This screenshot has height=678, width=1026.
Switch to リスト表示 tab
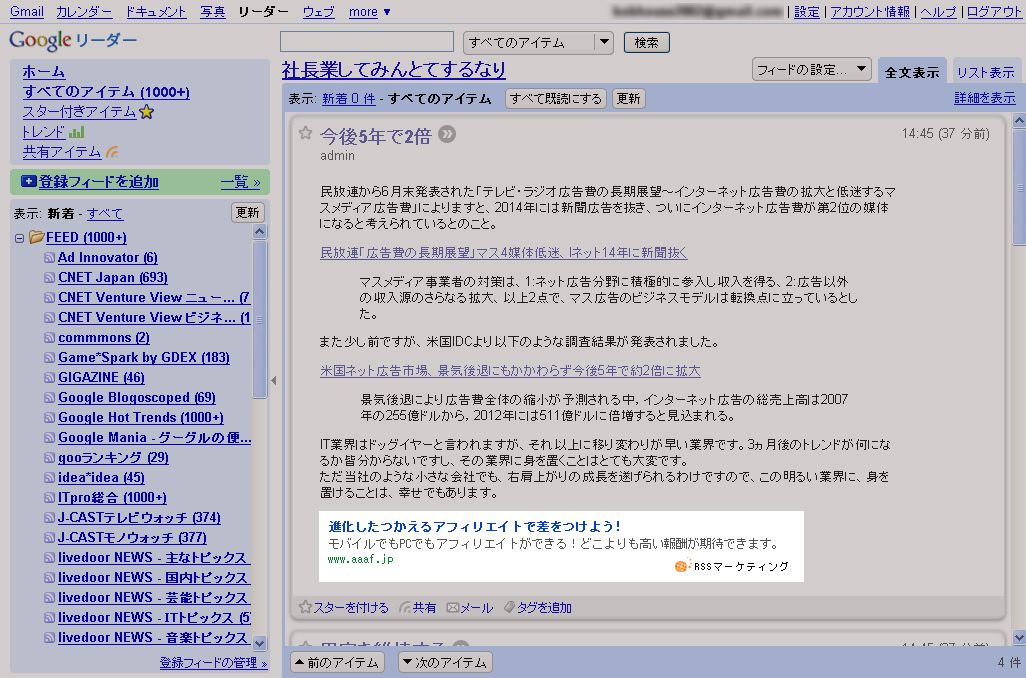tap(985, 72)
